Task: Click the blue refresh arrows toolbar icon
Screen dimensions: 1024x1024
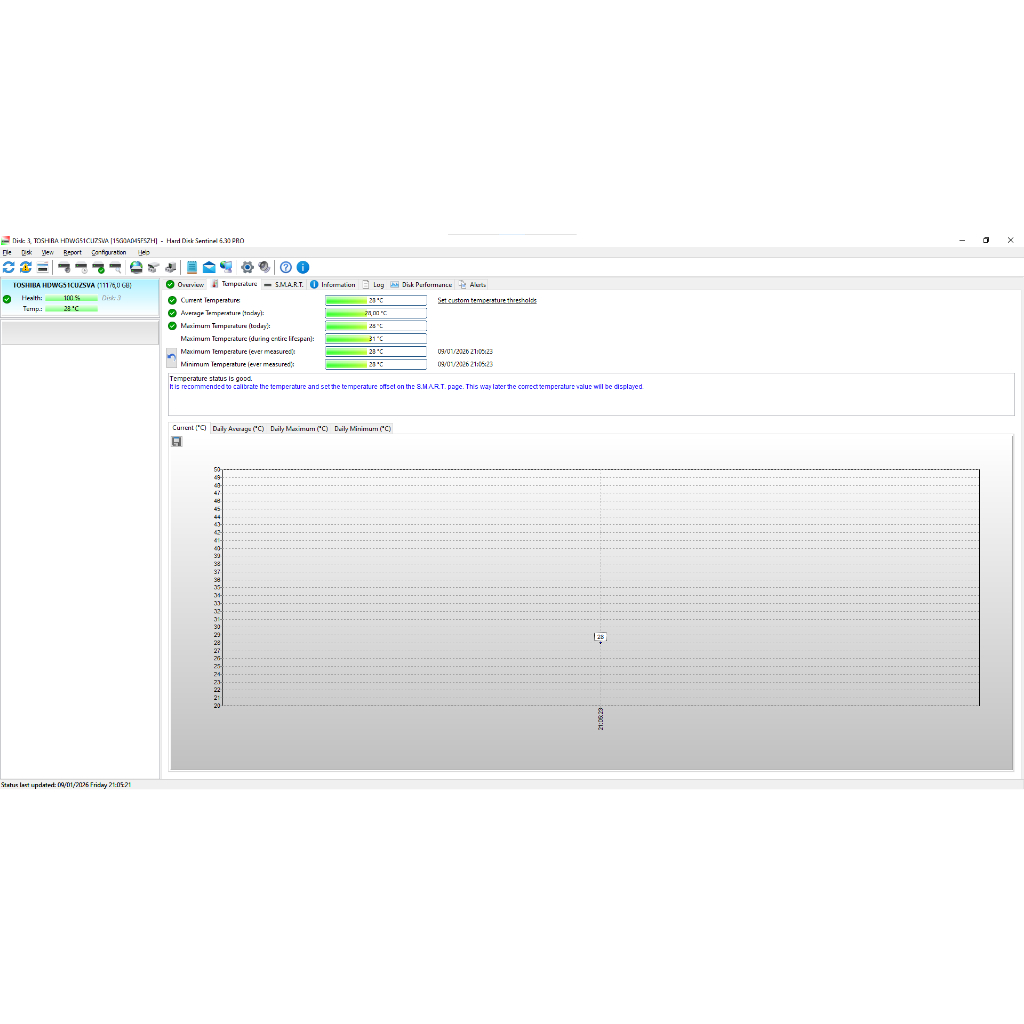Action: click(x=9, y=267)
